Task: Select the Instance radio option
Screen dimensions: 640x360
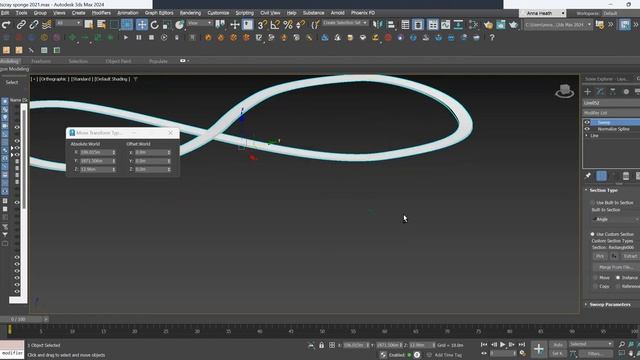Action: click(x=618, y=278)
